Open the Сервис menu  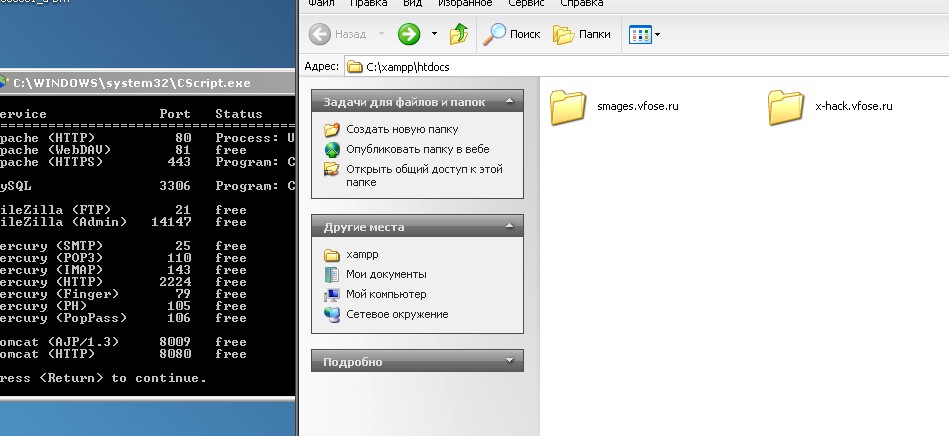526,3
